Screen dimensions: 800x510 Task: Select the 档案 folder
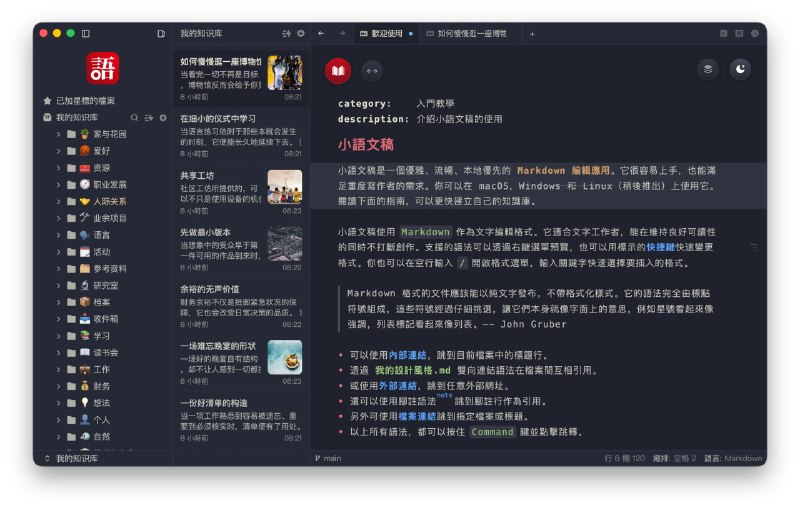coord(102,302)
